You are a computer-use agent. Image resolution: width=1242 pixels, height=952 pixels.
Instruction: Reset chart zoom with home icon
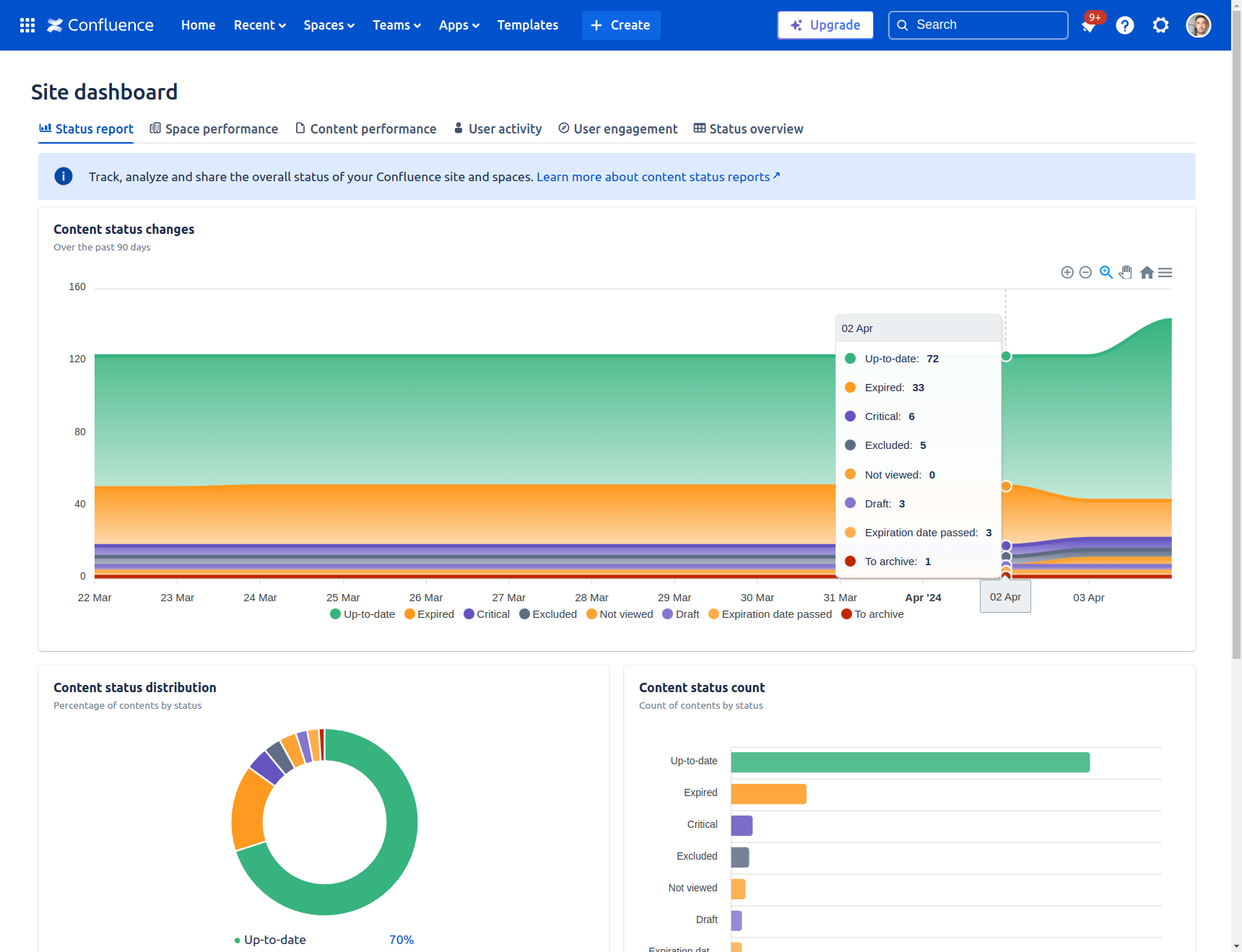click(x=1147, y=272)
